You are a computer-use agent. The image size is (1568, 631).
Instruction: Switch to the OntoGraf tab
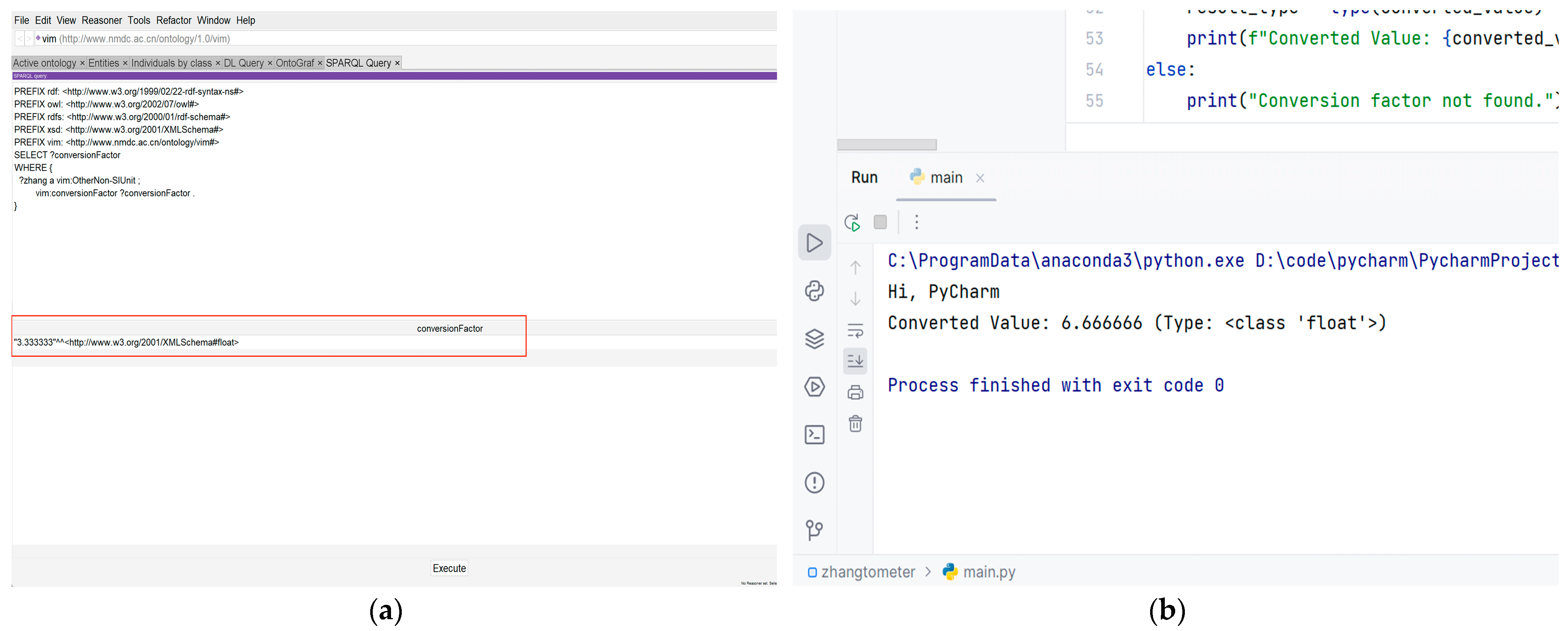click(295, 63)
